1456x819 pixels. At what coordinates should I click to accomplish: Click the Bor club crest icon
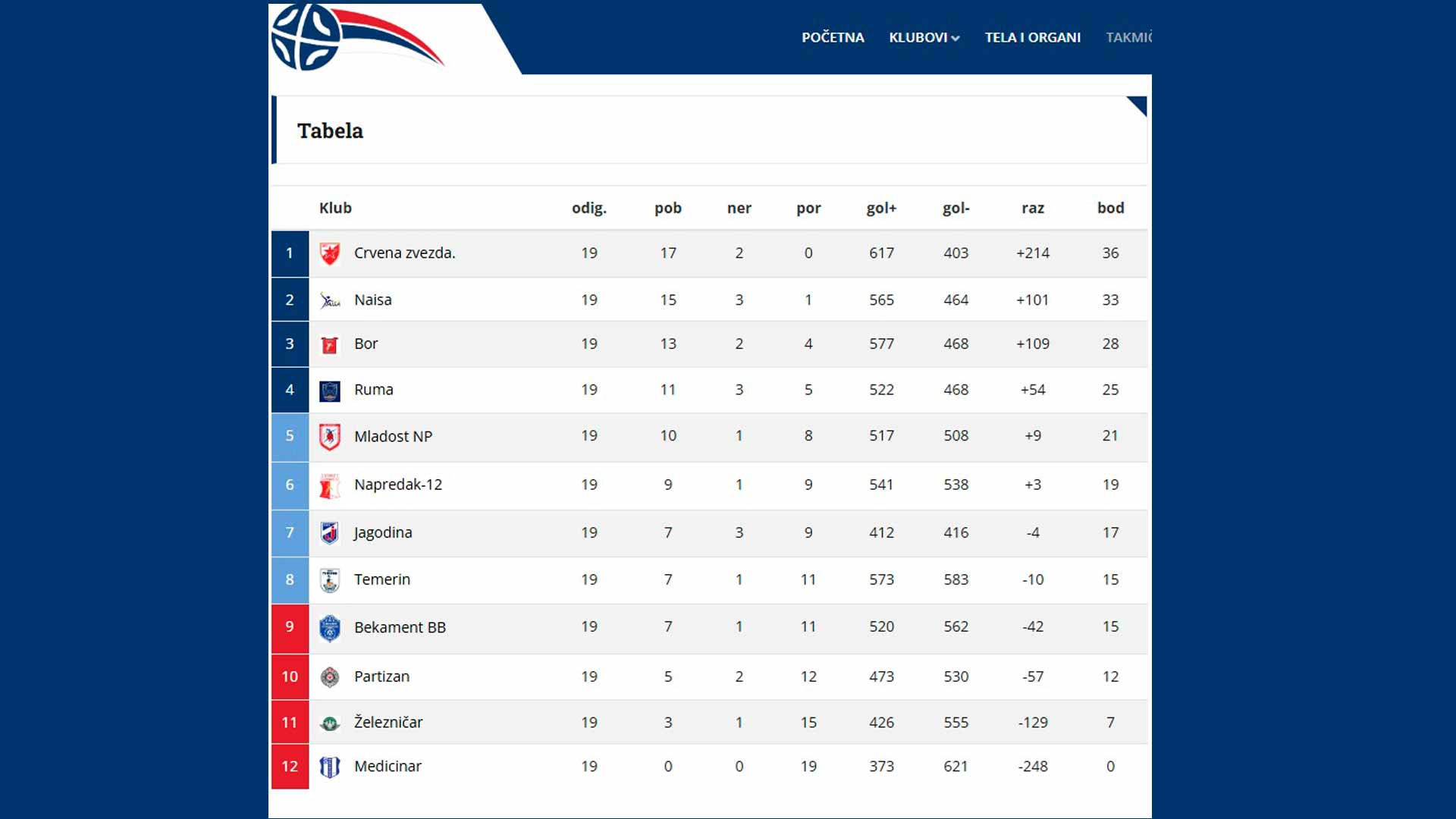pyautogui.click(x=329, y=345)
